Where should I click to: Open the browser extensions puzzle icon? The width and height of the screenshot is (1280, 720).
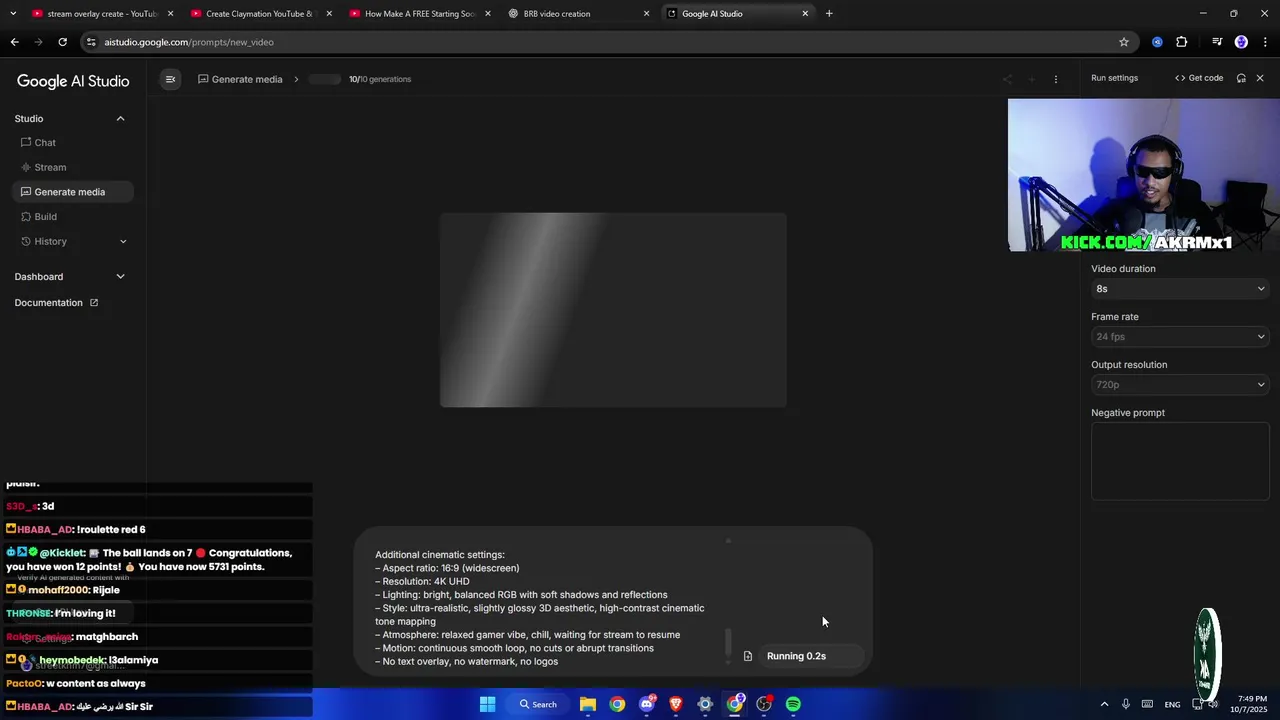[1182, 42]
